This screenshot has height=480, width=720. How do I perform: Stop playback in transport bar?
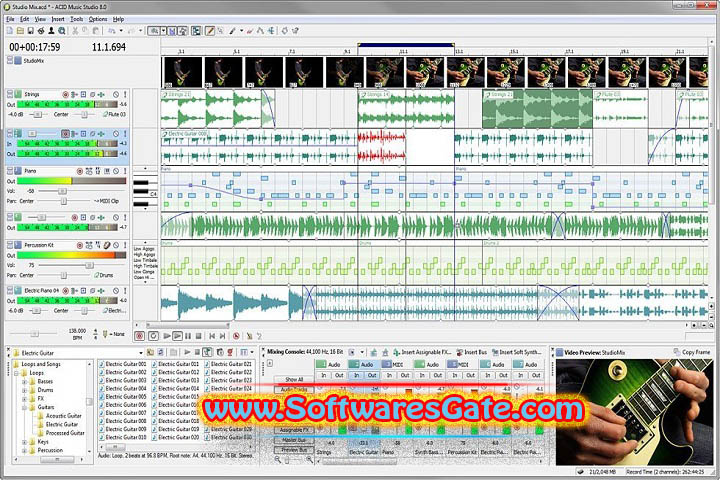click(198, 336)
